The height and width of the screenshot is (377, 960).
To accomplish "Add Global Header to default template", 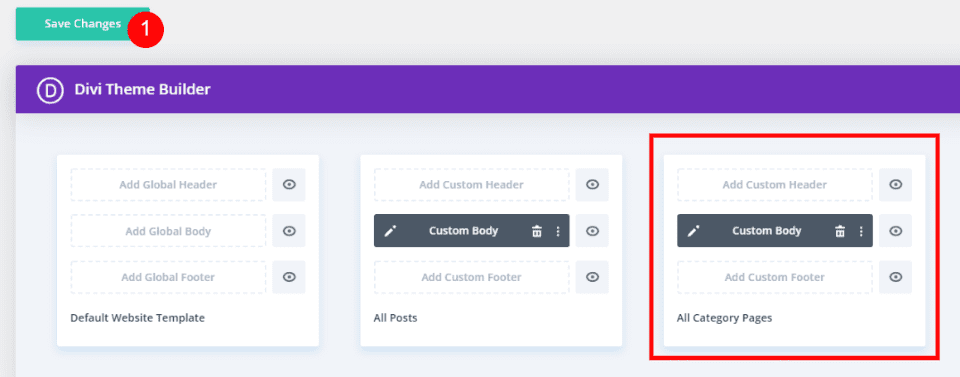I will click(168, 184).
